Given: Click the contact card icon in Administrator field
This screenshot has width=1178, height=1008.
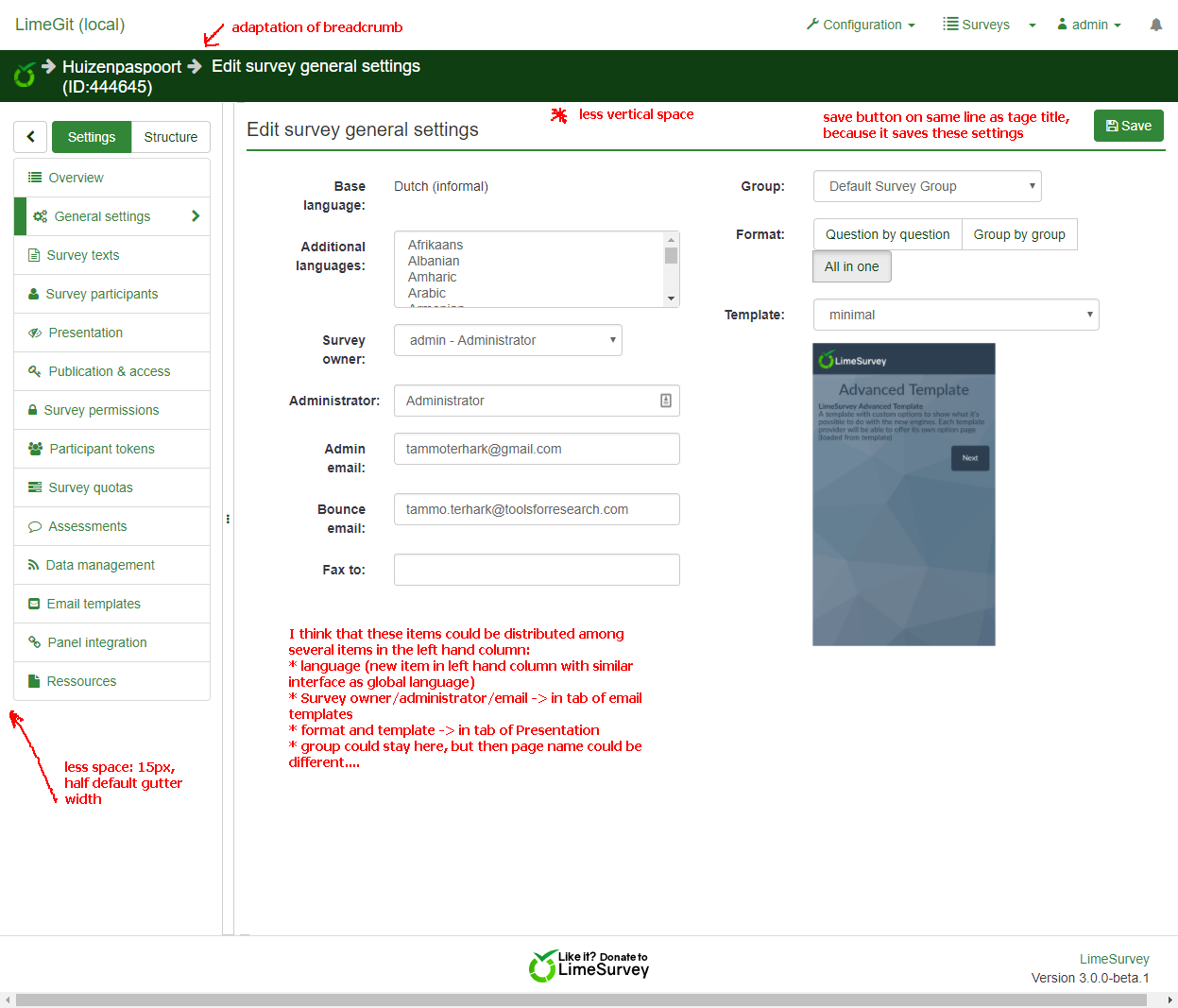Looking at the screenshot, I should pos(665,401).
